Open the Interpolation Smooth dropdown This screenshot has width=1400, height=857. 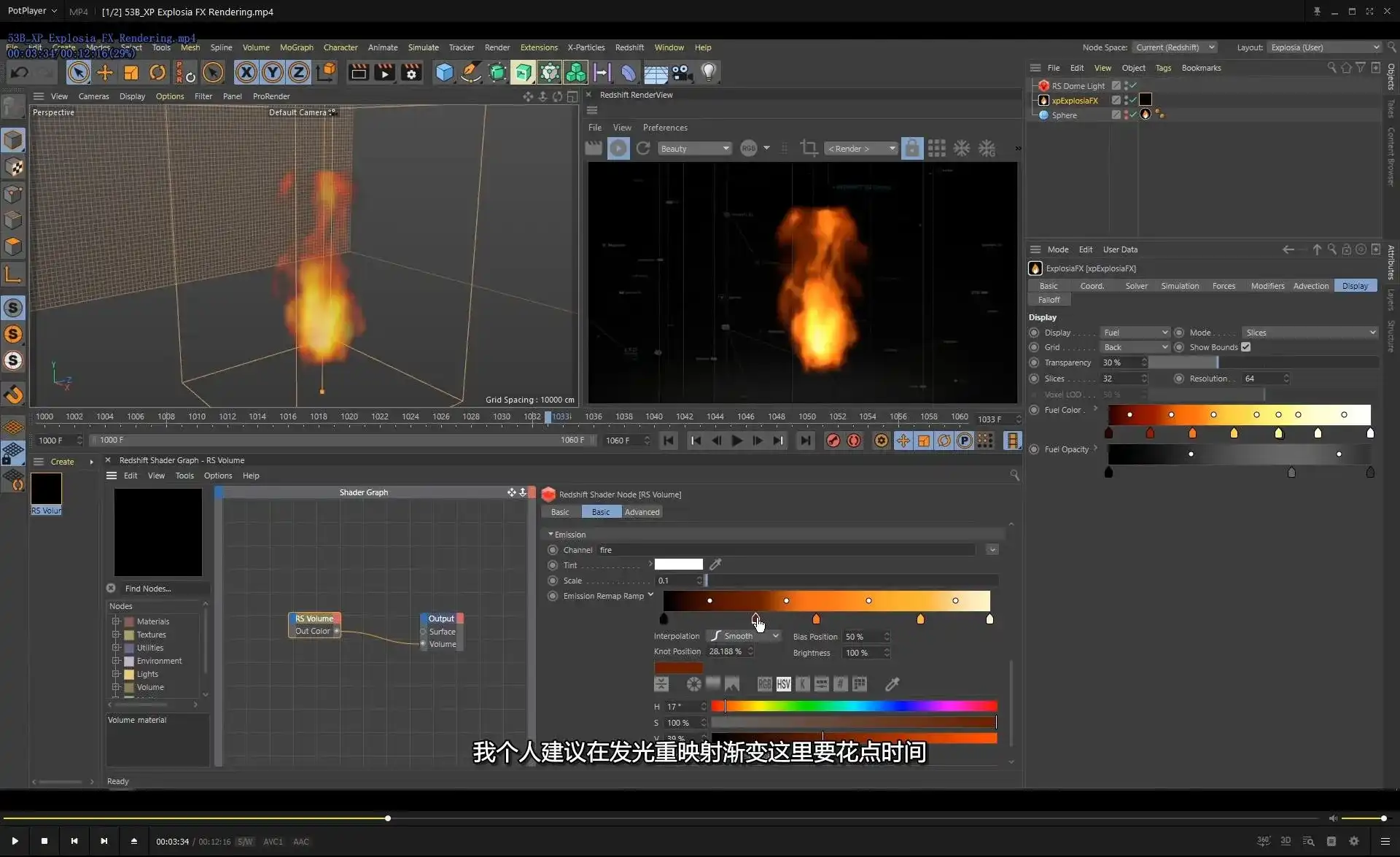(x=744, y=636)
